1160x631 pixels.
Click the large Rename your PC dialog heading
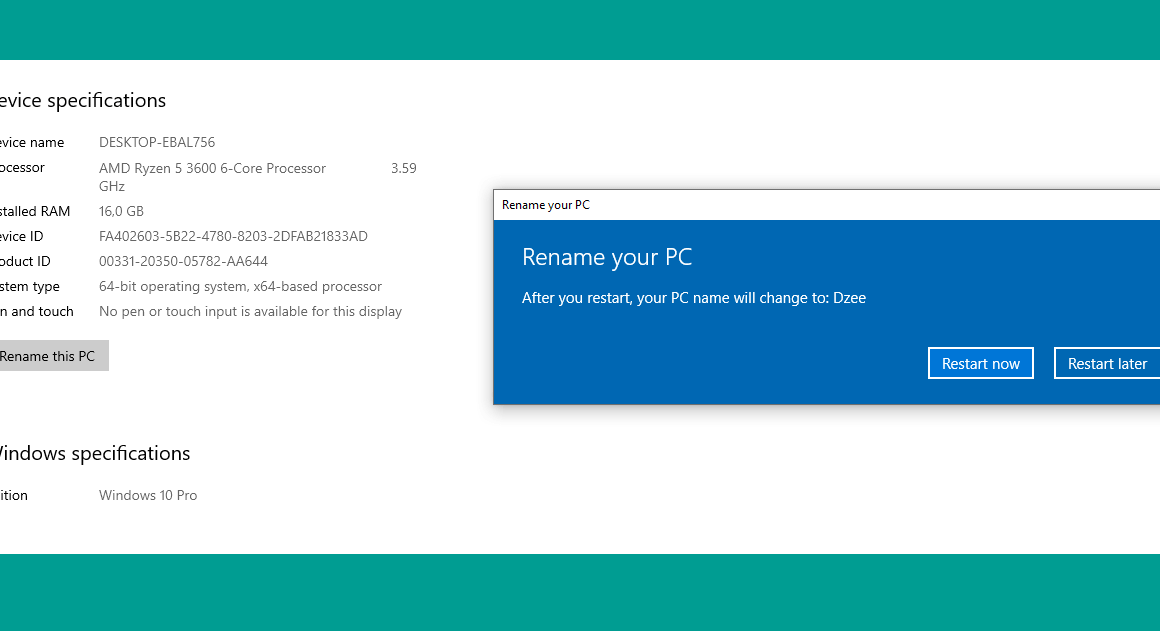click(x=607, y=257)
